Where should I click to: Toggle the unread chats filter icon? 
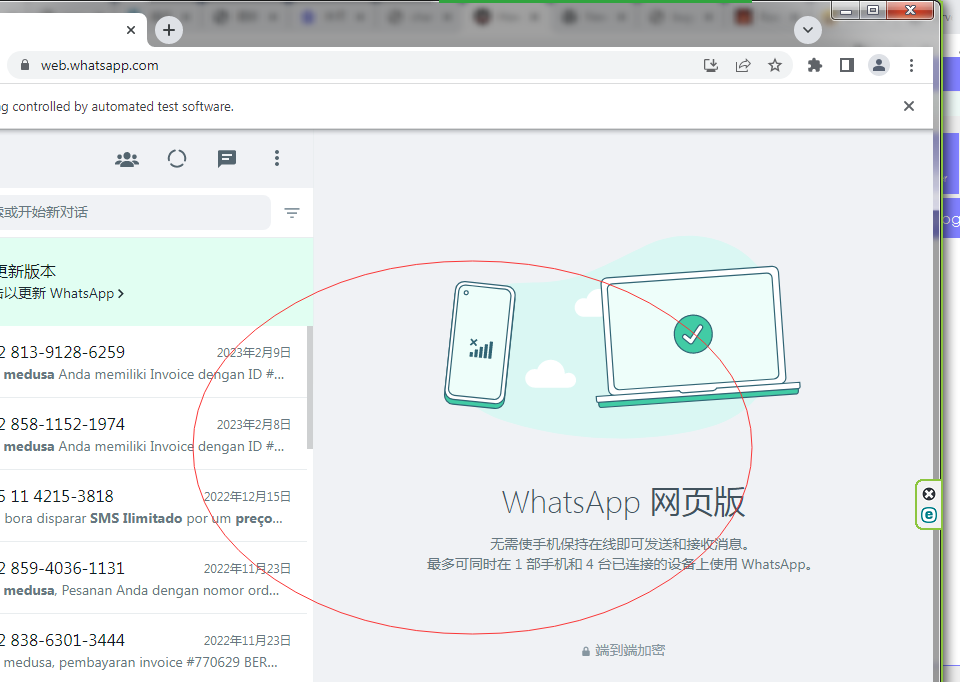pyautogui.click(x=292, y=213)
